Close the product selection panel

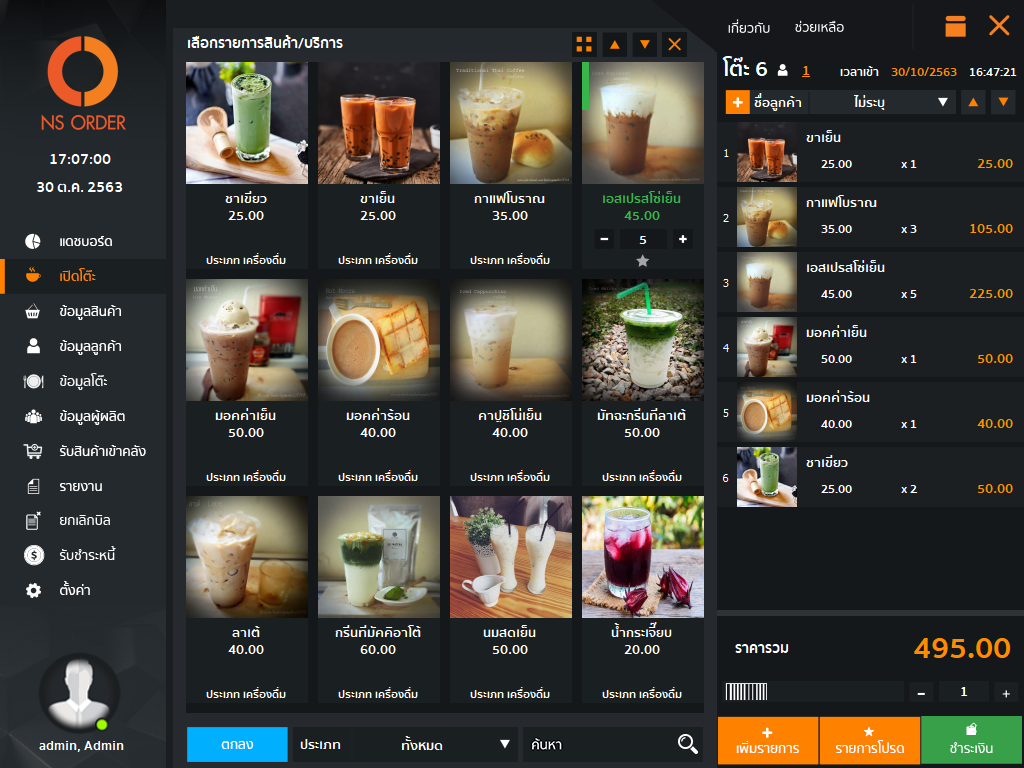click(x=675, y=44)
